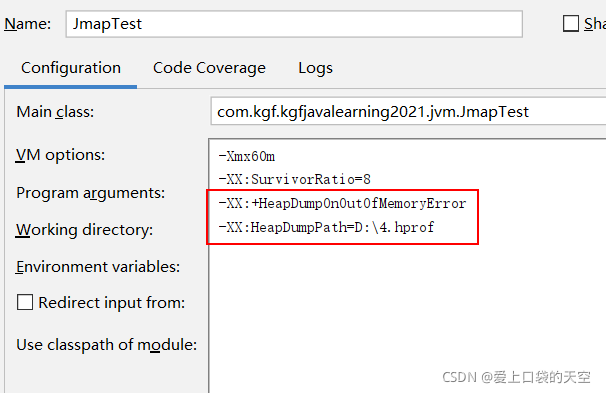Click the Program arguments label
The width and height of the screenshot is (606, 393).
coord(90,192)
